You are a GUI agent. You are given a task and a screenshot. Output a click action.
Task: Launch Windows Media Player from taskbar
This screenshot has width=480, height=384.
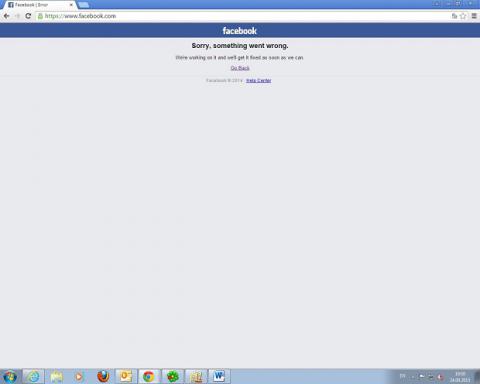click(79, 377)
